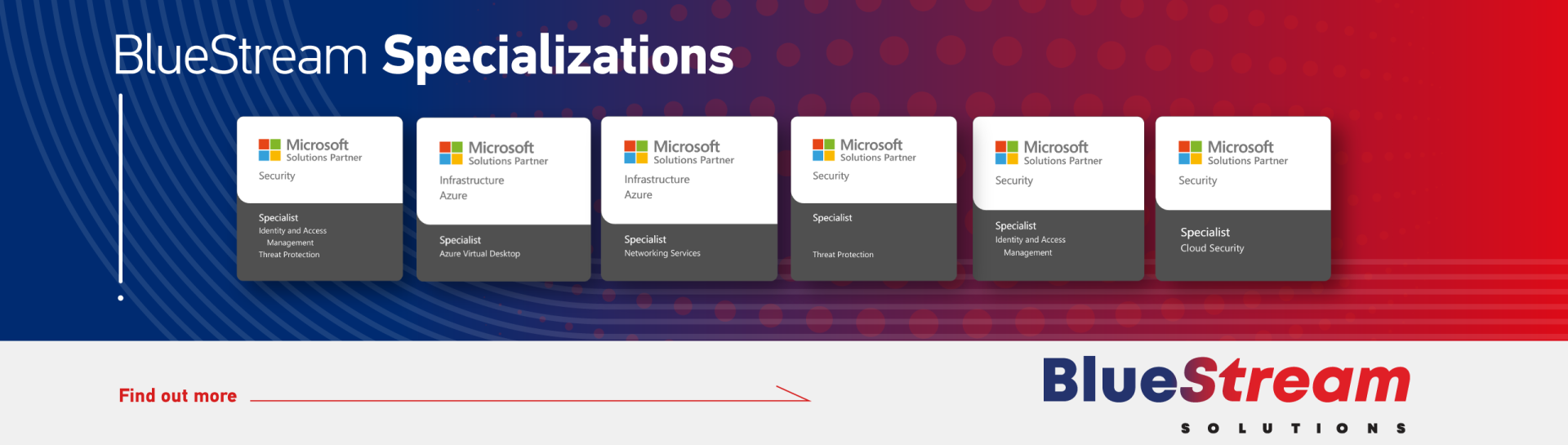Select the Azure Virtual Desktop specialist text

pyautogui.click(x=479, y=254)
